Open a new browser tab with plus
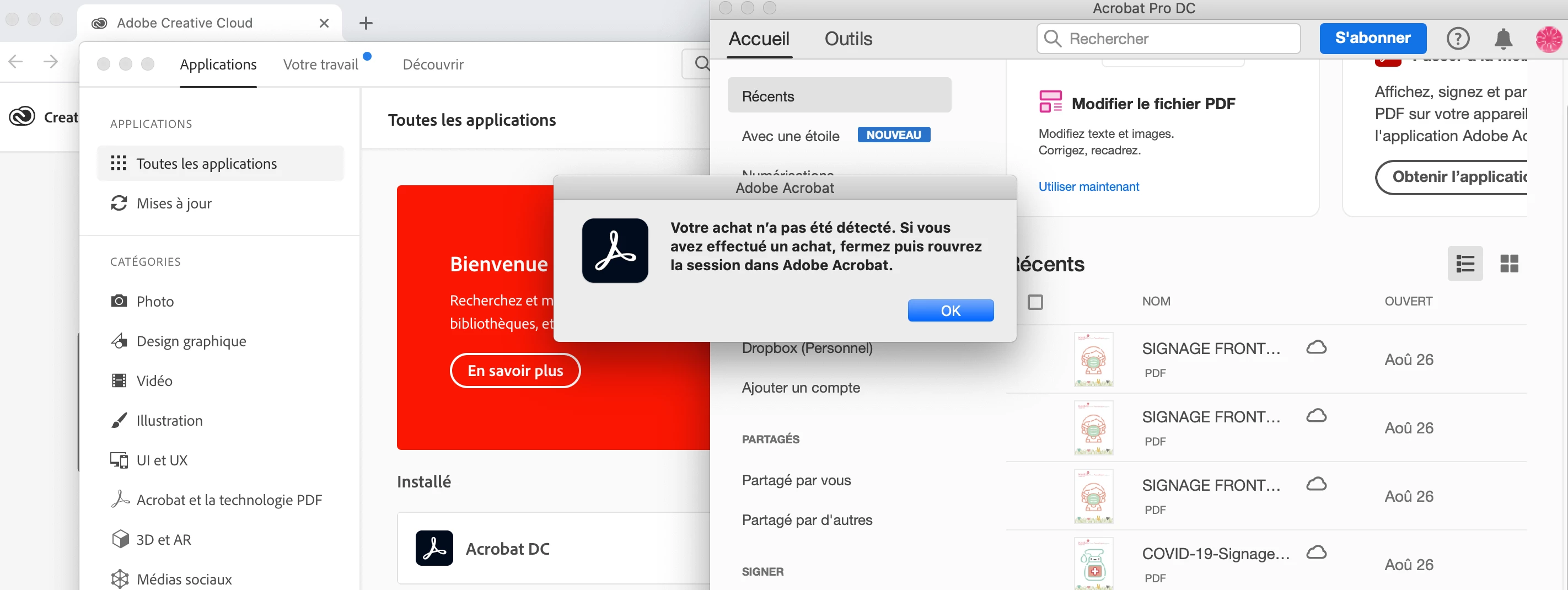Screen dimensions: 1568x590 click(x=366, y=23)
